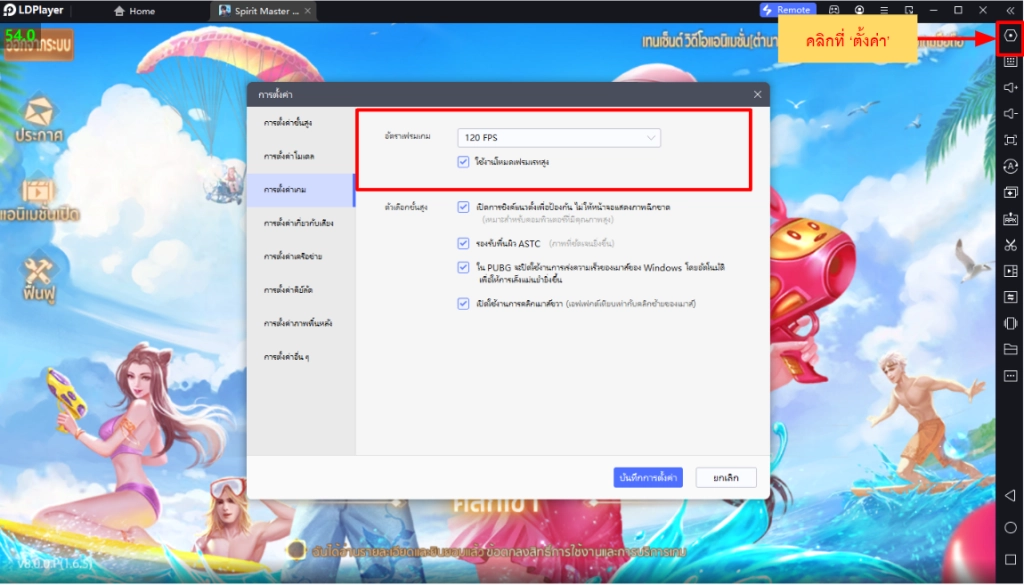Viewport: 1024px width, 585px height.
Task: Expand the 120 FPS frame rate dropdown
Action: tap(559, 137)
